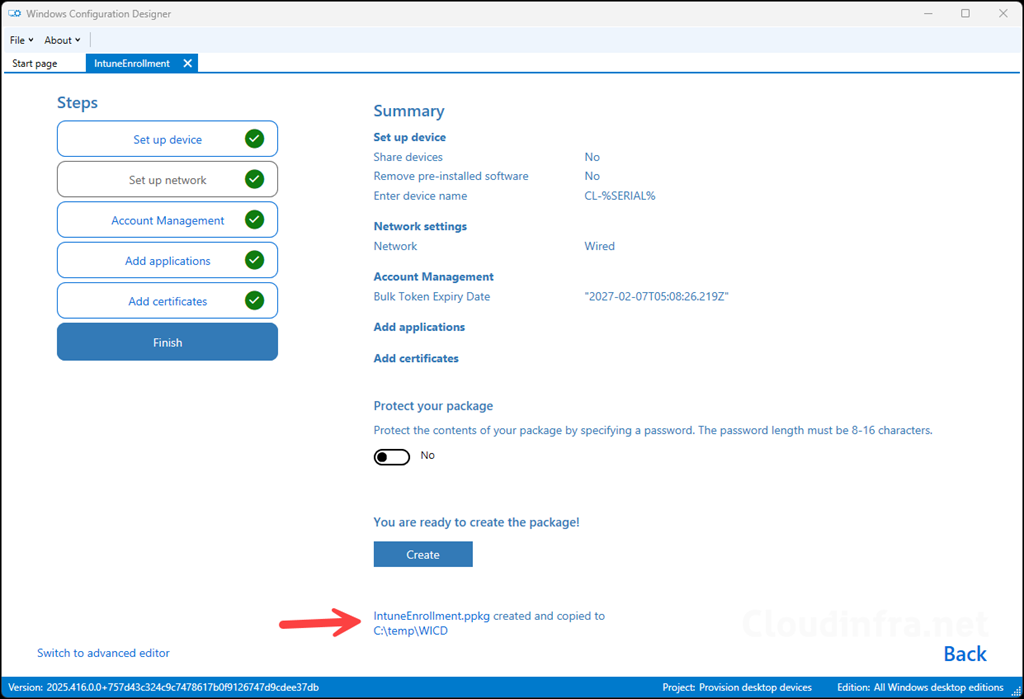Switch to the Start page tab
The width and height of the screenshot is (1024, 699).
35,63
